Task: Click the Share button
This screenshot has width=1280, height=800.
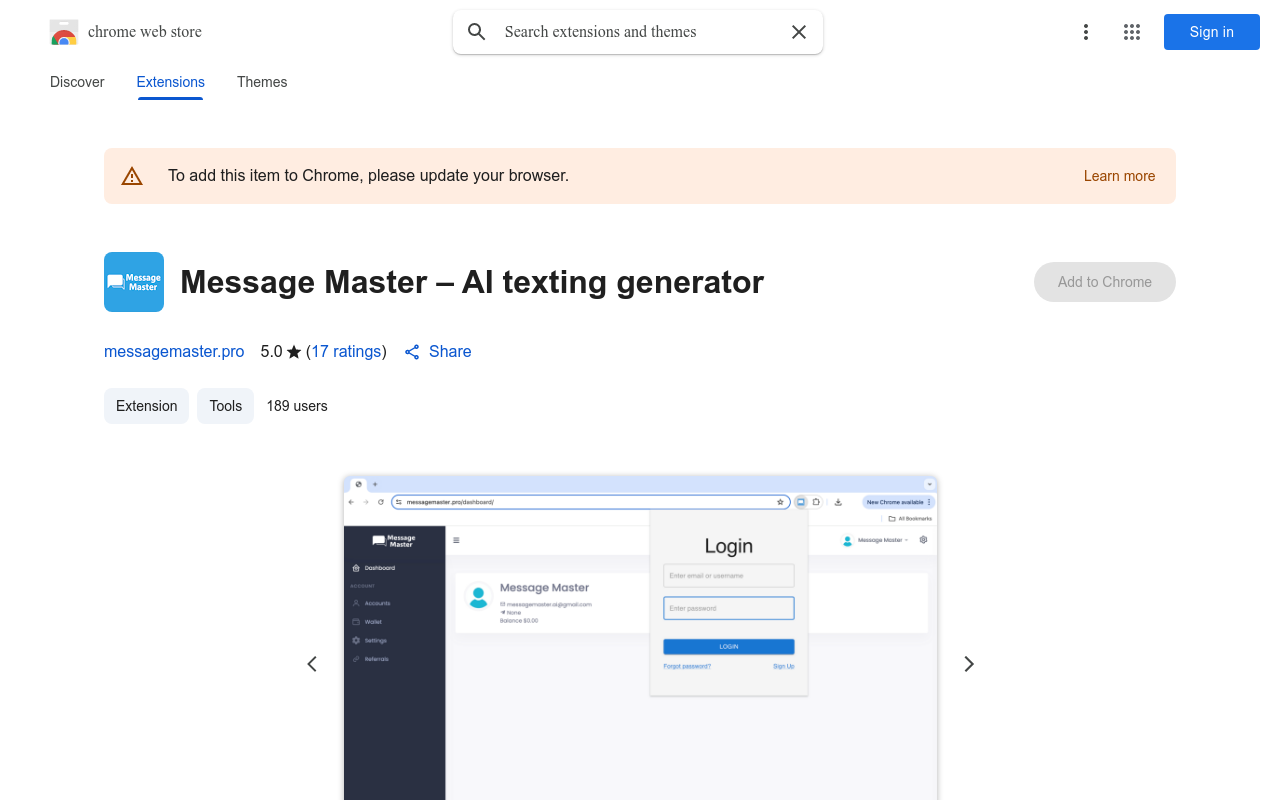Action: [x=438, y=351]
